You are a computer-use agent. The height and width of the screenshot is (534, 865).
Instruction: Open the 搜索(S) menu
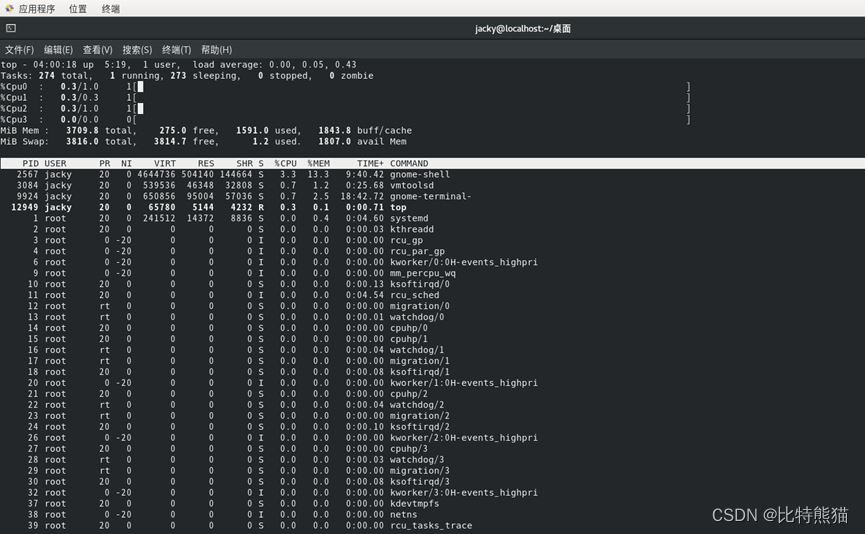point(137,50)
